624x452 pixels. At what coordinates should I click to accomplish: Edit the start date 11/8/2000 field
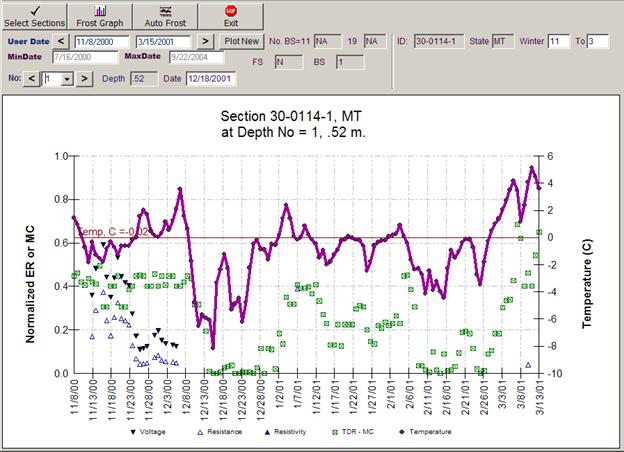click(102, 42)
